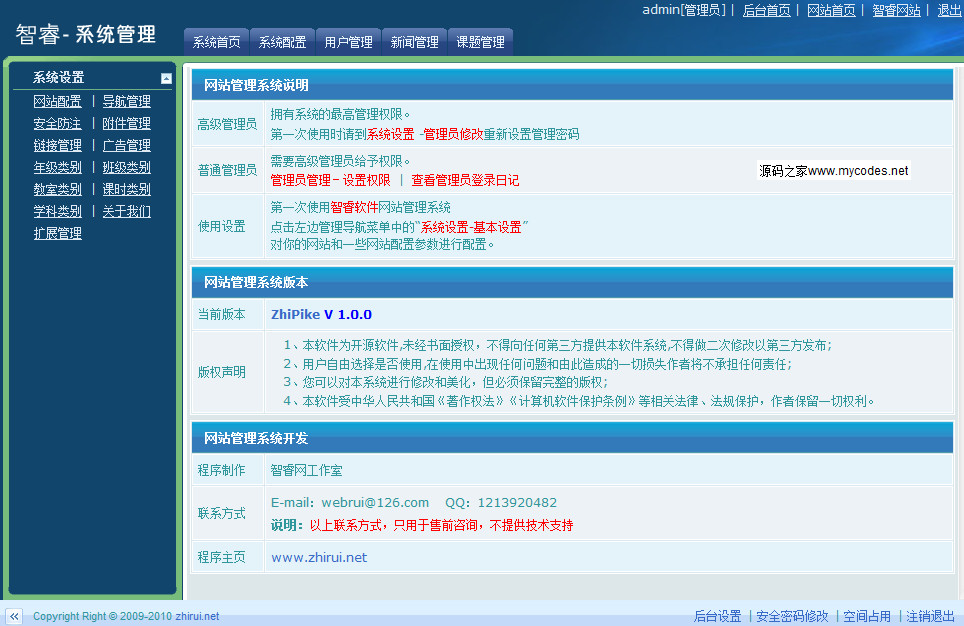964x626 pixels.
Task: Open the 智睿网站 top link
Action: click(x=896, y=10)
